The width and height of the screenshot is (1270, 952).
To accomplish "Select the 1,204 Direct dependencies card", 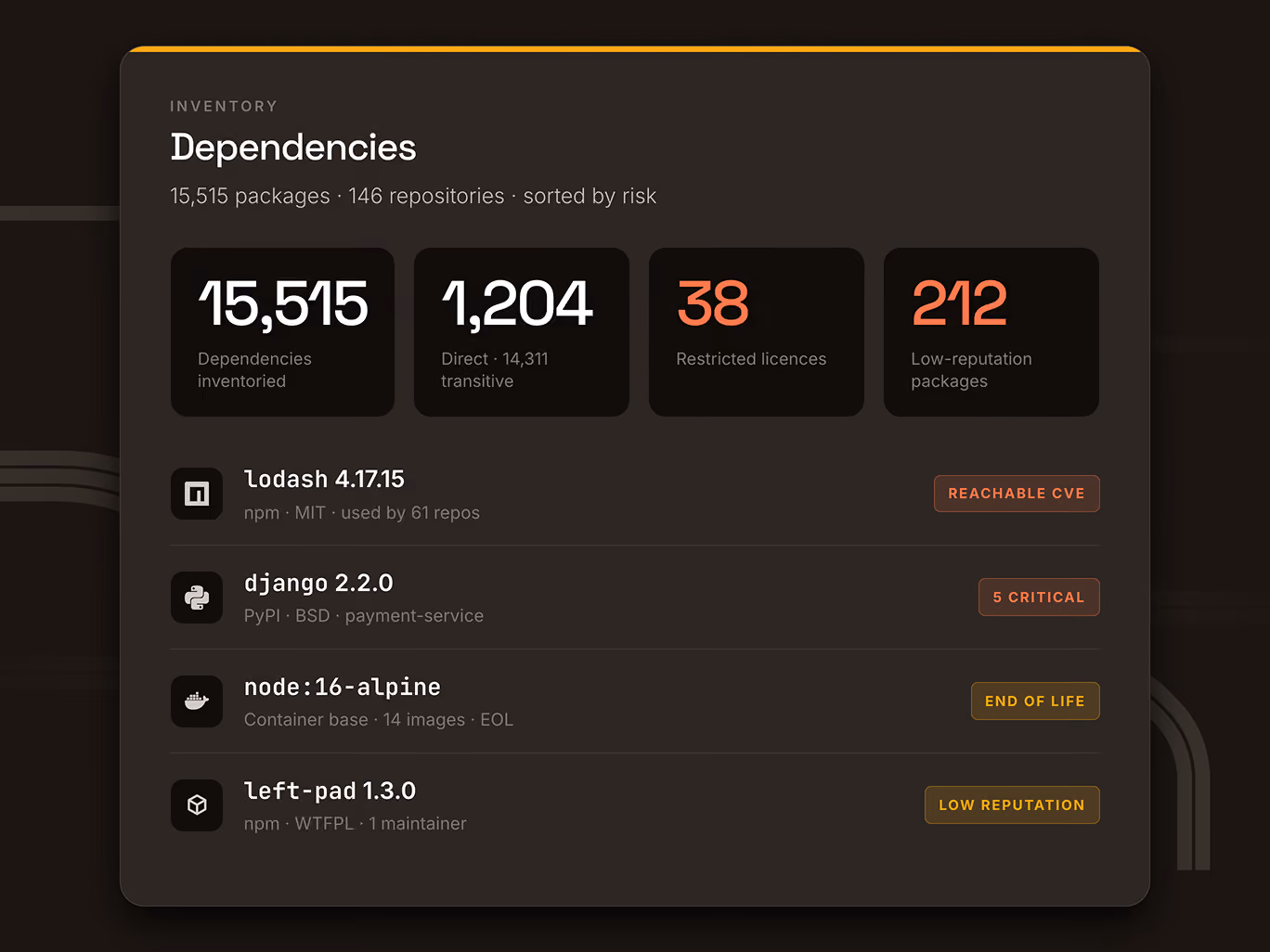I will pyautogui.click(x=522, y=332).
